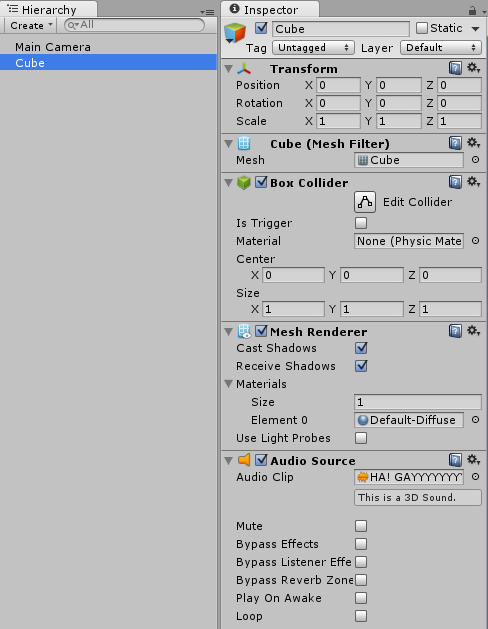Open the Box Collider gear settings menu
The height and width of the screenshot is (629, 488).
[473, 182]
